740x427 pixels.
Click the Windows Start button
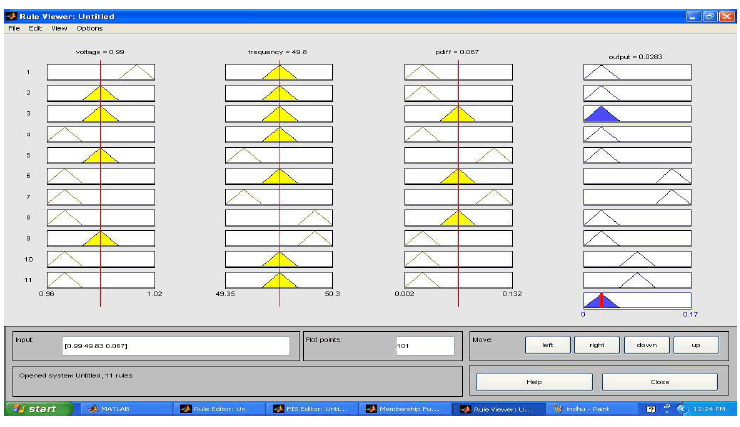(x=37, y=409)
